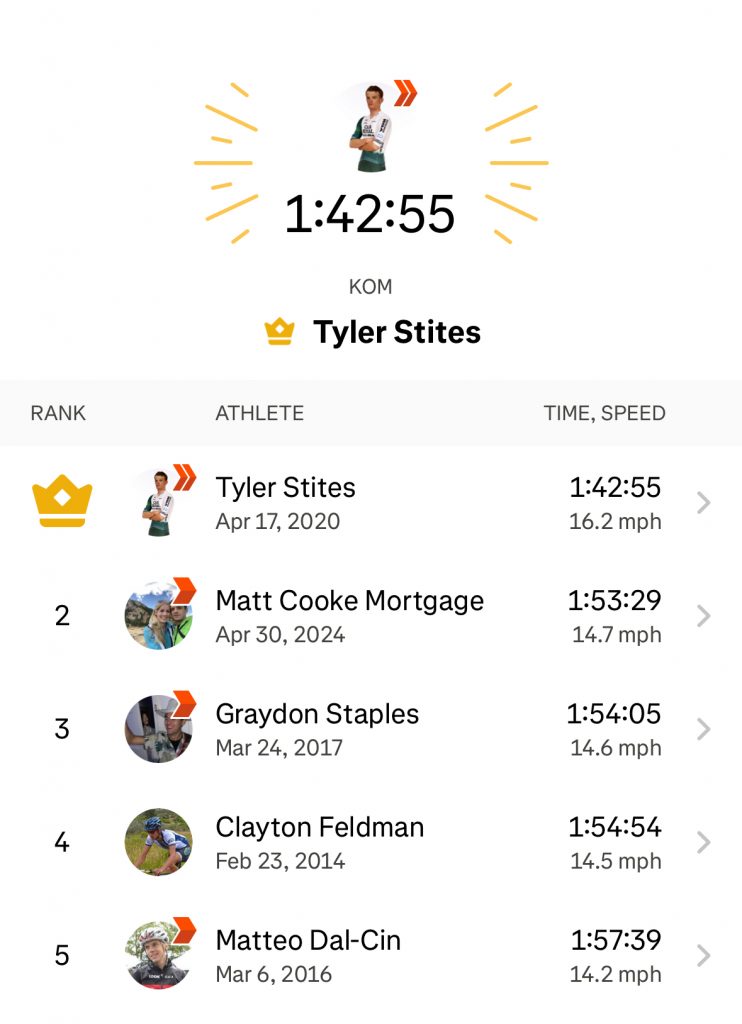
Task: Expand Matteo Dal-Cin's 1:57:39 result chevron
Action: point(703,956)
